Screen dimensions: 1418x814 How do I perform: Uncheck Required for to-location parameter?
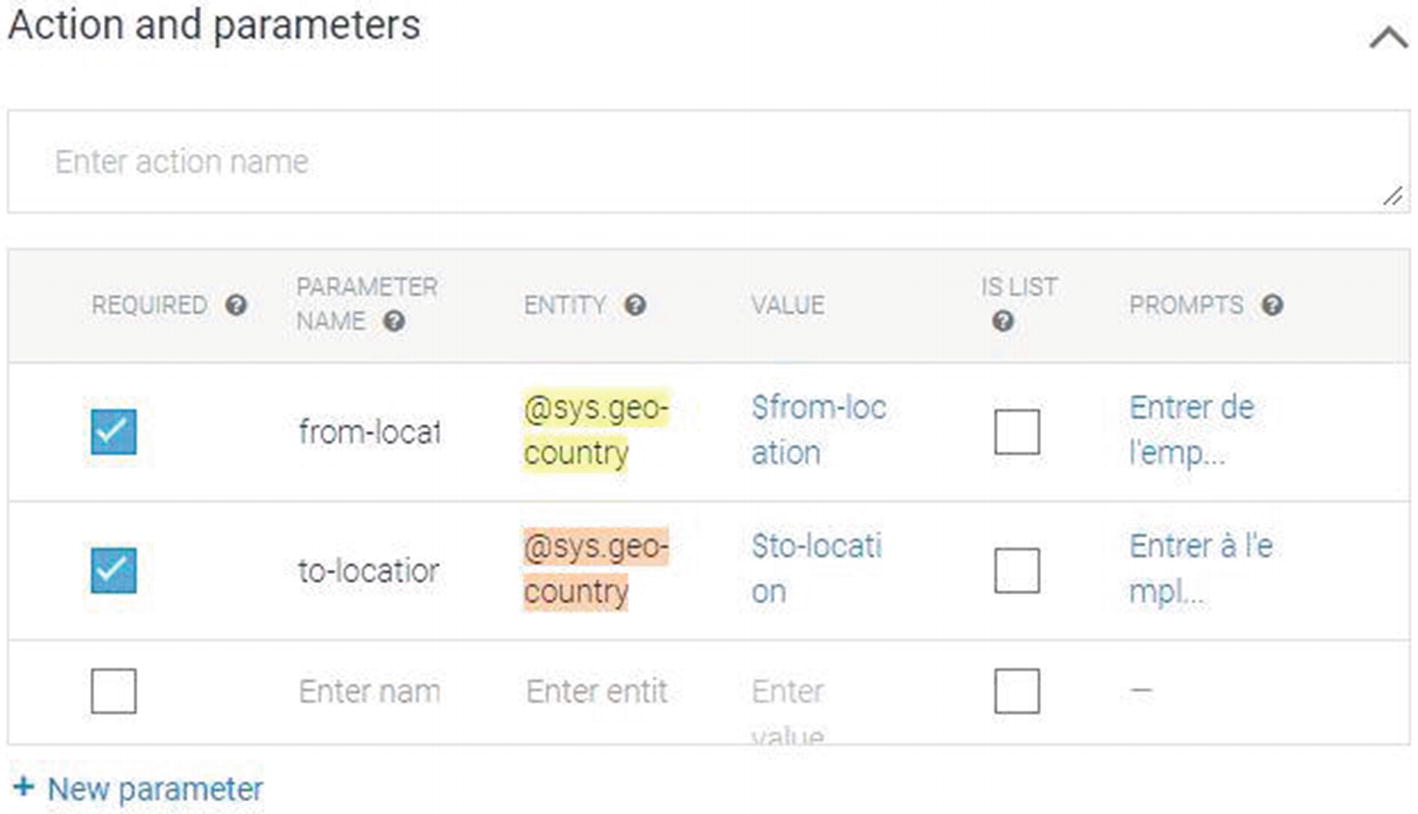tap(114, 570)
